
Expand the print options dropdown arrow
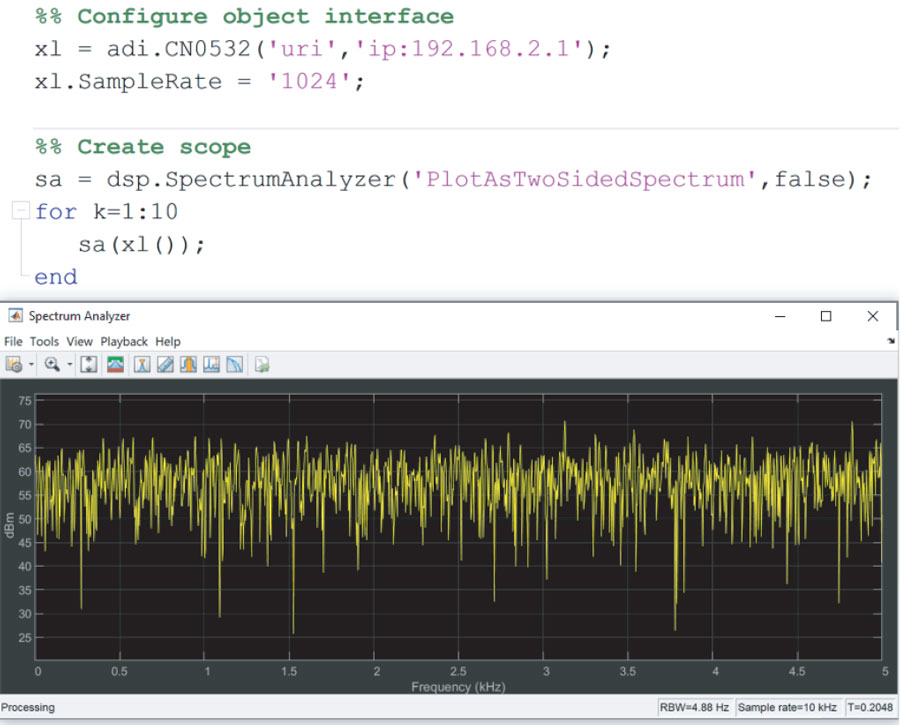point(31,364)
